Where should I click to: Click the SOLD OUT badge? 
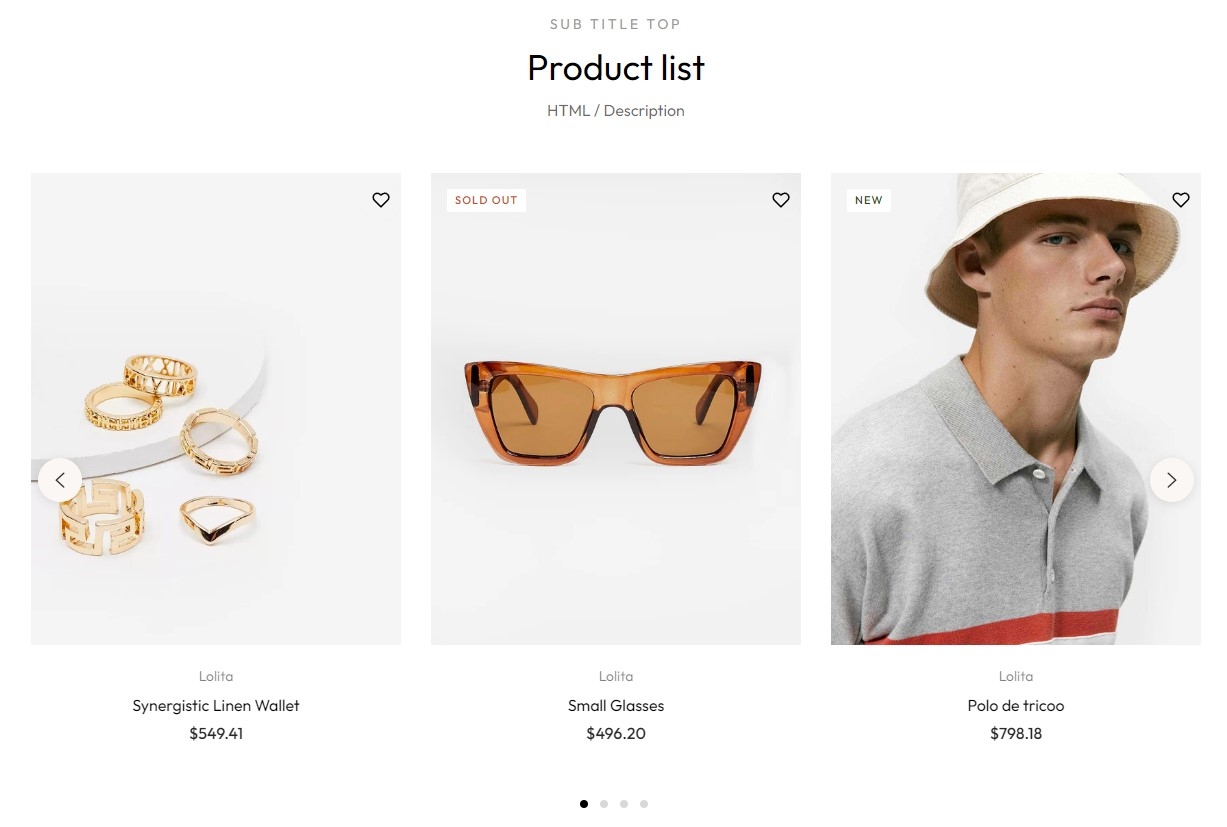tap(486, 200)
